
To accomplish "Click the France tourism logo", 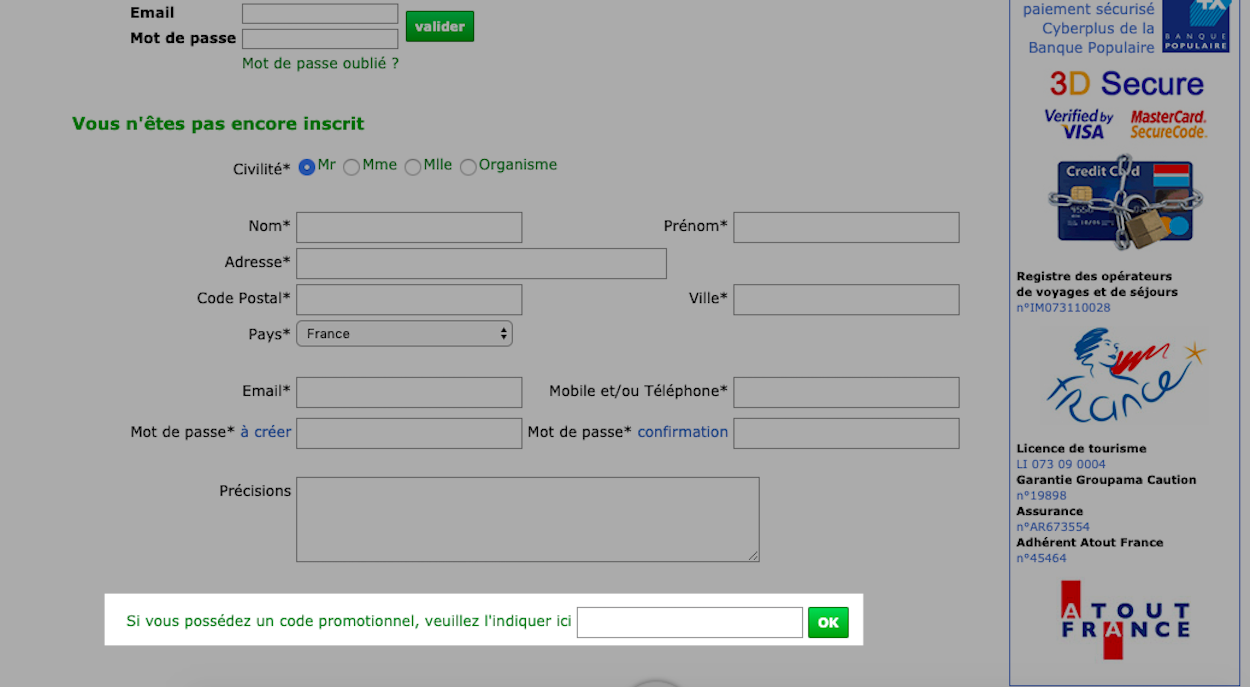I will click(x=1125, y=375).
